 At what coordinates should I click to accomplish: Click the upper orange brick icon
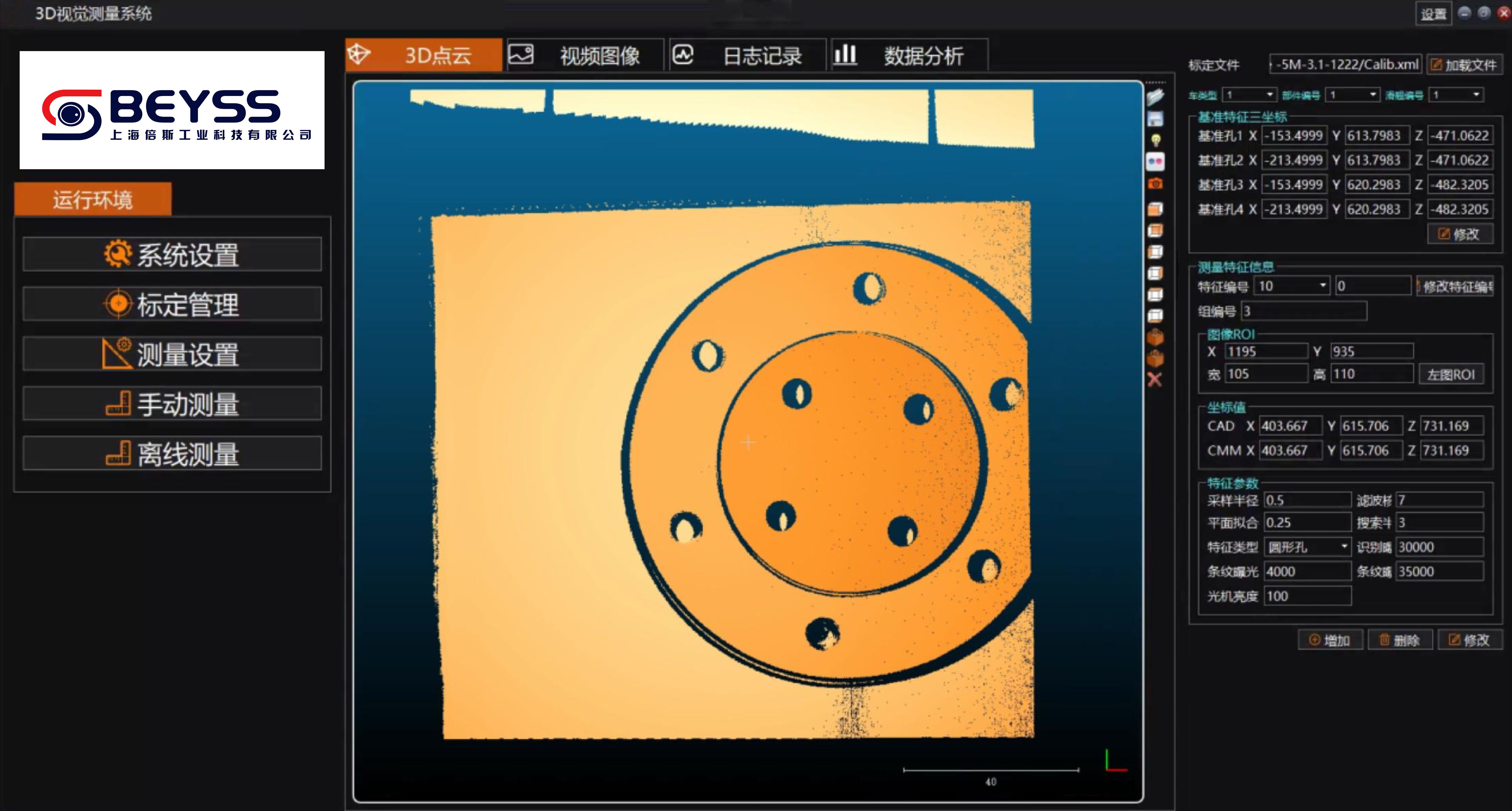1155,337
